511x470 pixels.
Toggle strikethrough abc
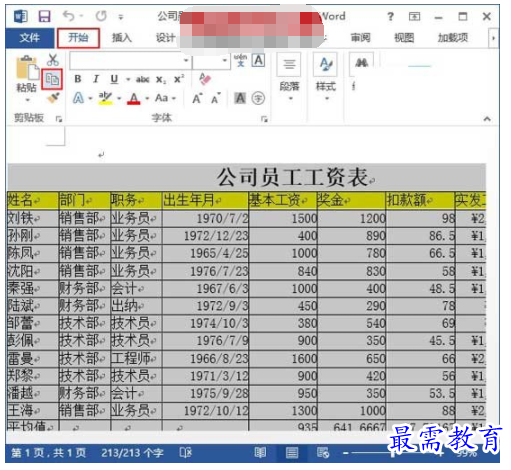(x=142, y=79)
